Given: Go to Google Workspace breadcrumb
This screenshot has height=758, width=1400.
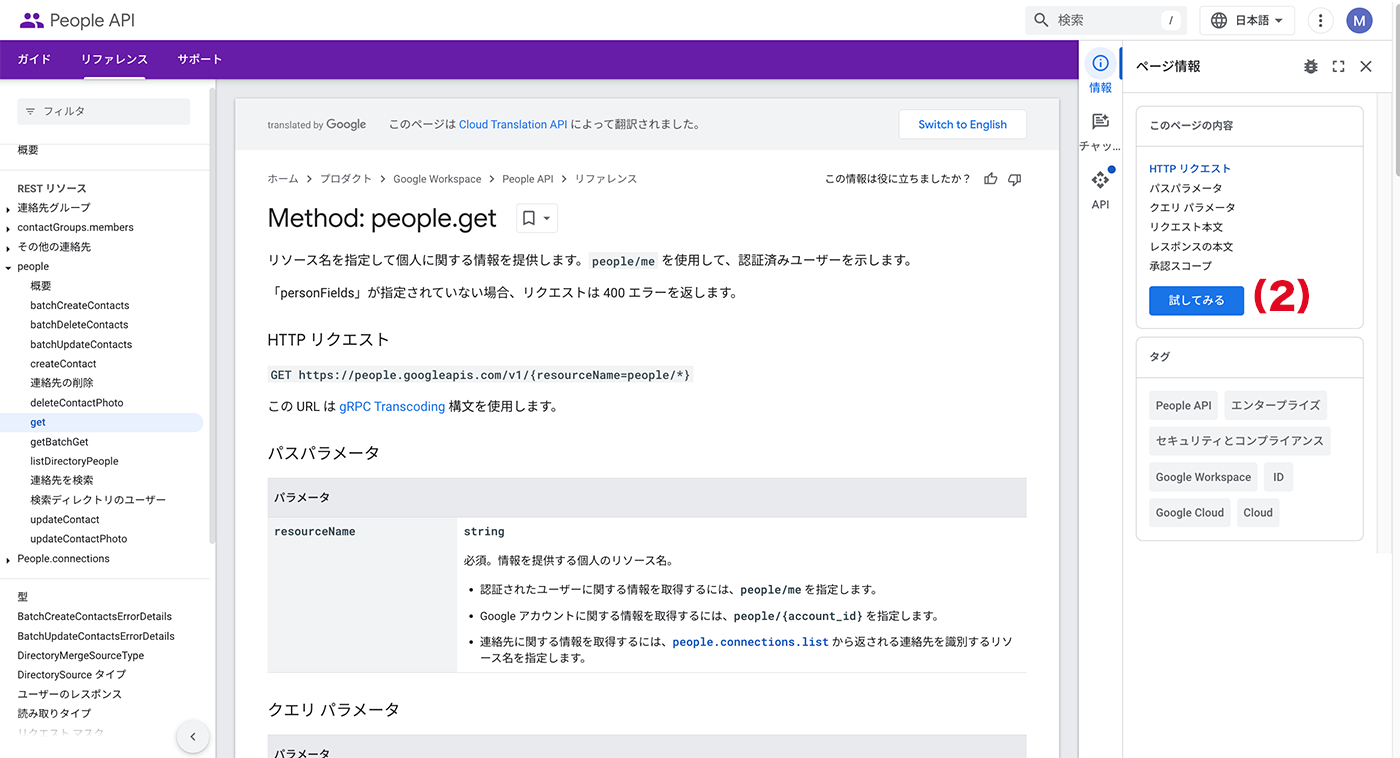Looking at the screenshot, I should (x=437, y=179).
